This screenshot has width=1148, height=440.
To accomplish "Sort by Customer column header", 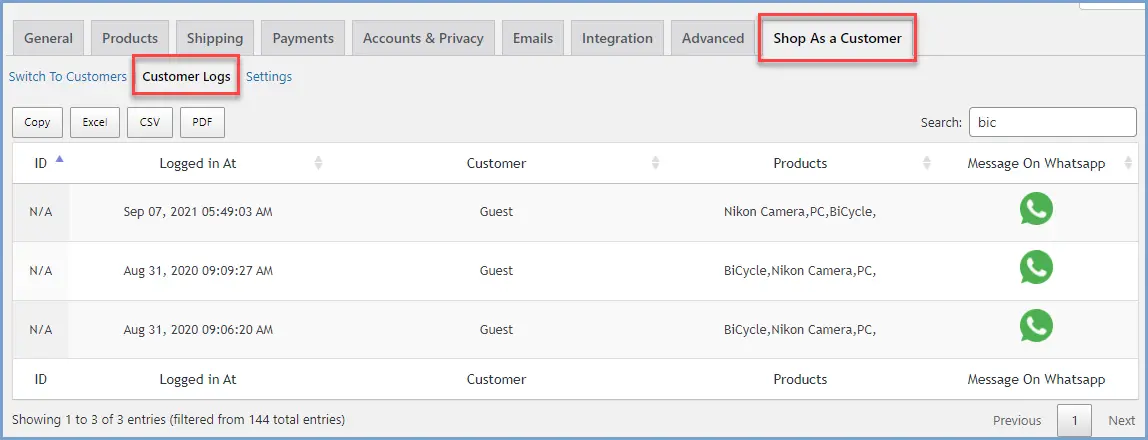I will click(x=496, y=163).
